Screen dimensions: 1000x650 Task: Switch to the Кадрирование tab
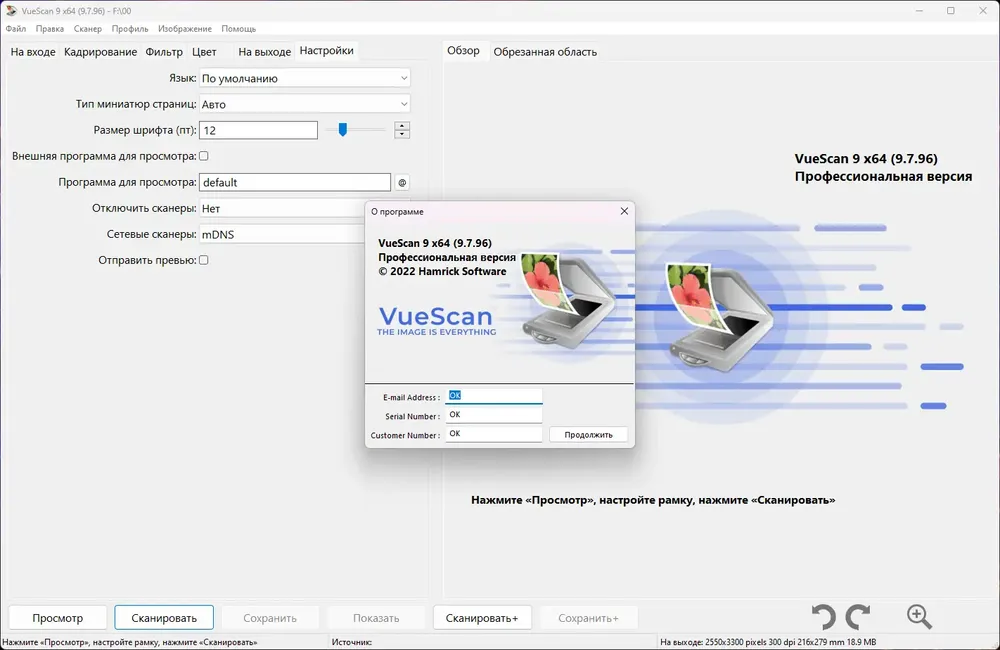(x=100, y=52)
